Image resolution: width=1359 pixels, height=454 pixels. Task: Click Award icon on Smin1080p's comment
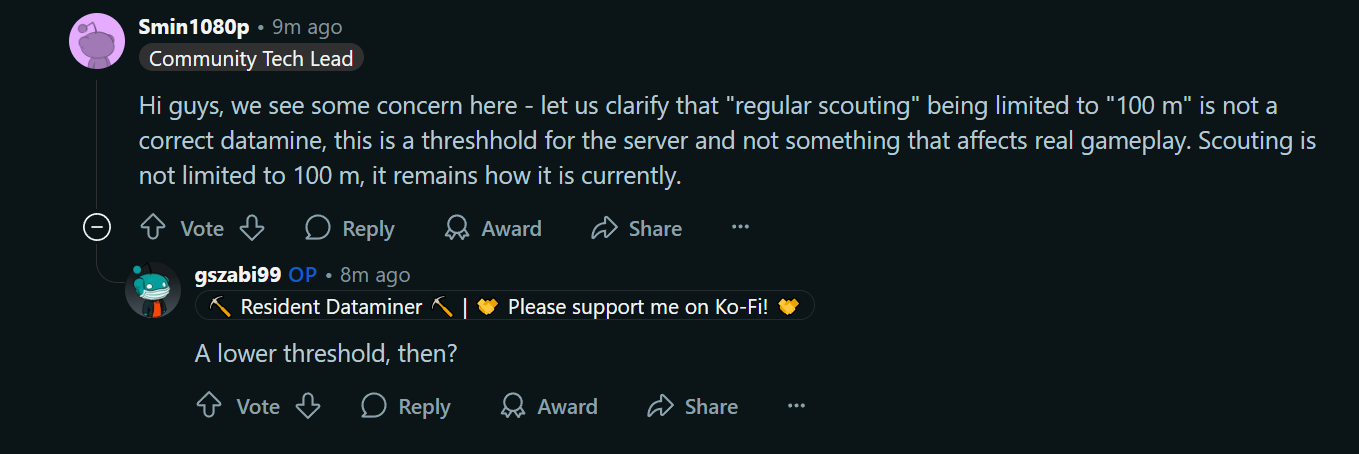coord(457,228)
